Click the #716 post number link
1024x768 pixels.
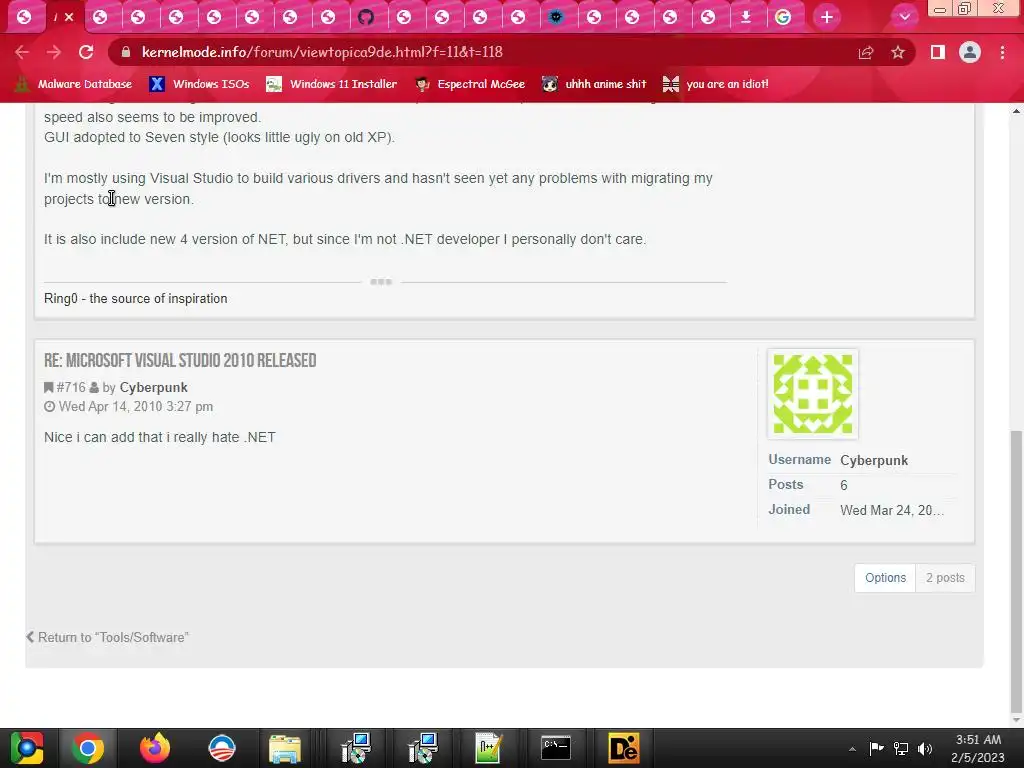[x=71, y=387]
